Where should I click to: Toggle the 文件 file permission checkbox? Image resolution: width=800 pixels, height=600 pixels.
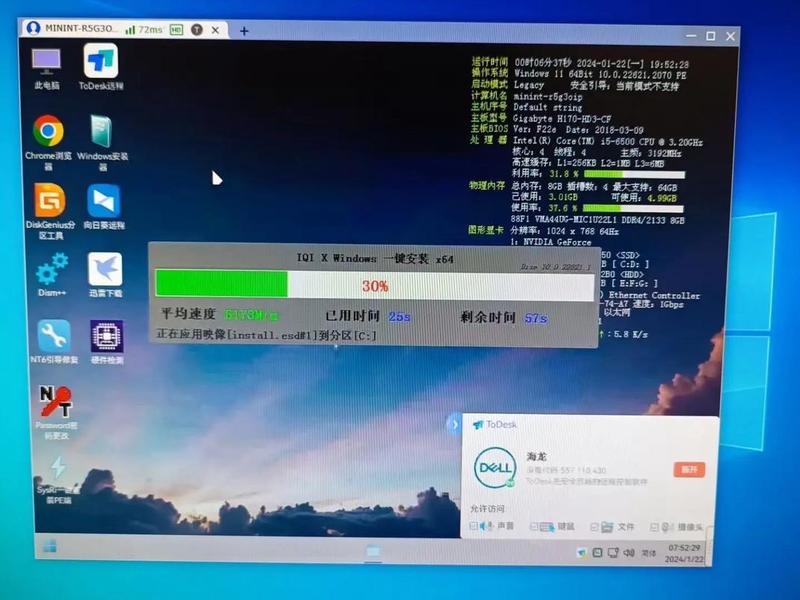[x=594, y=527]
